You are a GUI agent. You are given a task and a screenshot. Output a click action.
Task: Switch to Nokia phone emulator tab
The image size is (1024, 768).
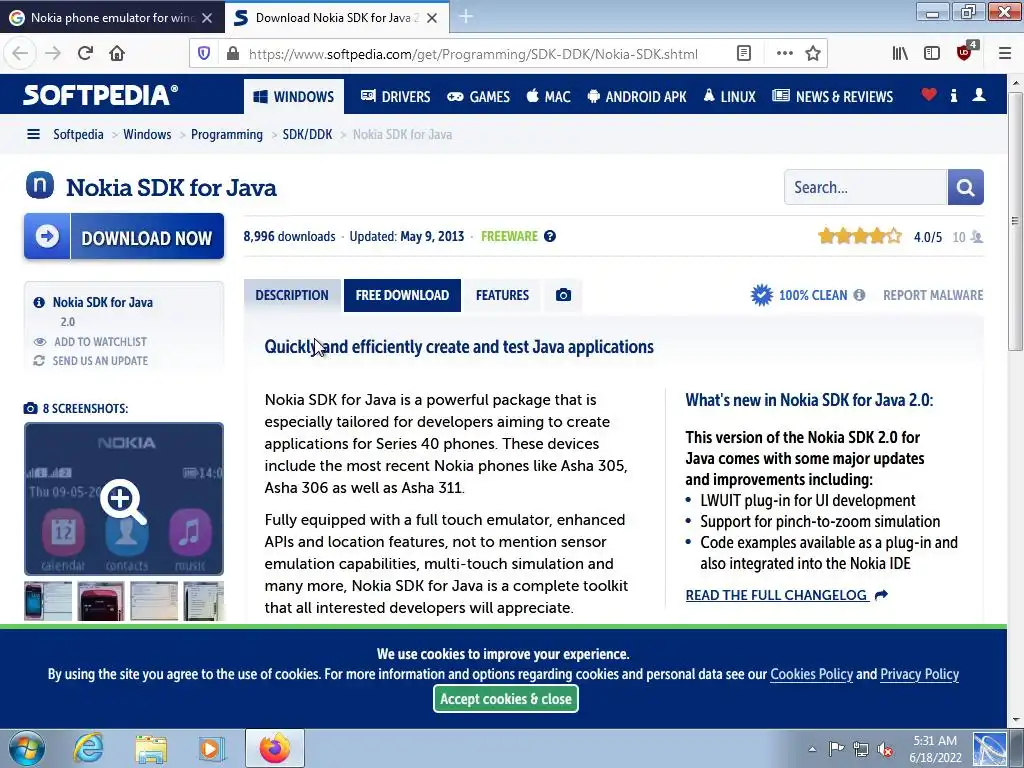pos(112,18)
